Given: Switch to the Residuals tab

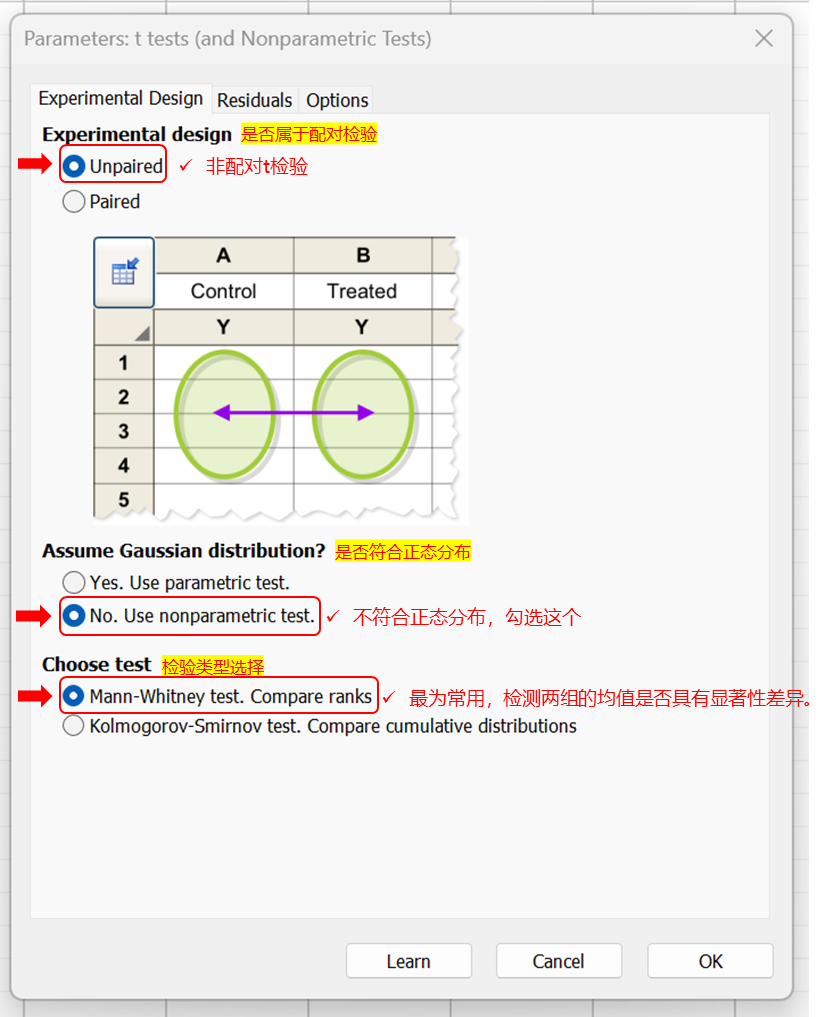Looking at the screenshot, I should point(254,101).
